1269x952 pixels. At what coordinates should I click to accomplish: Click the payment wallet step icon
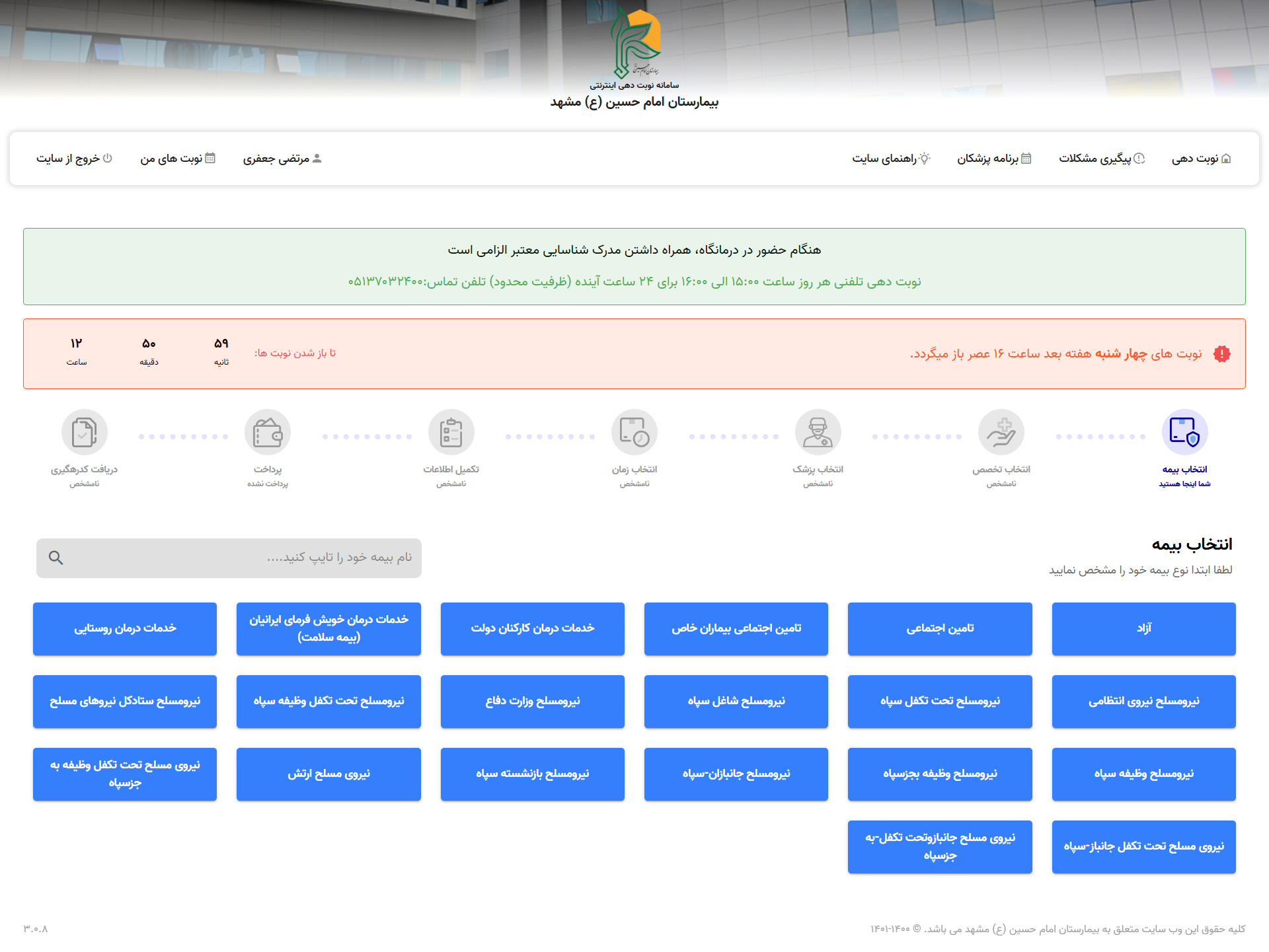[268, 432]
